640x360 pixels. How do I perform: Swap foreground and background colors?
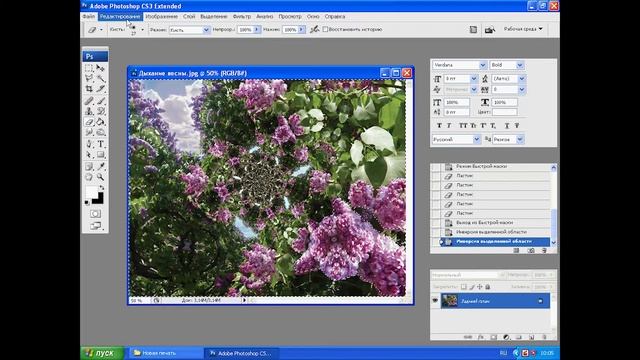point(102,188)
